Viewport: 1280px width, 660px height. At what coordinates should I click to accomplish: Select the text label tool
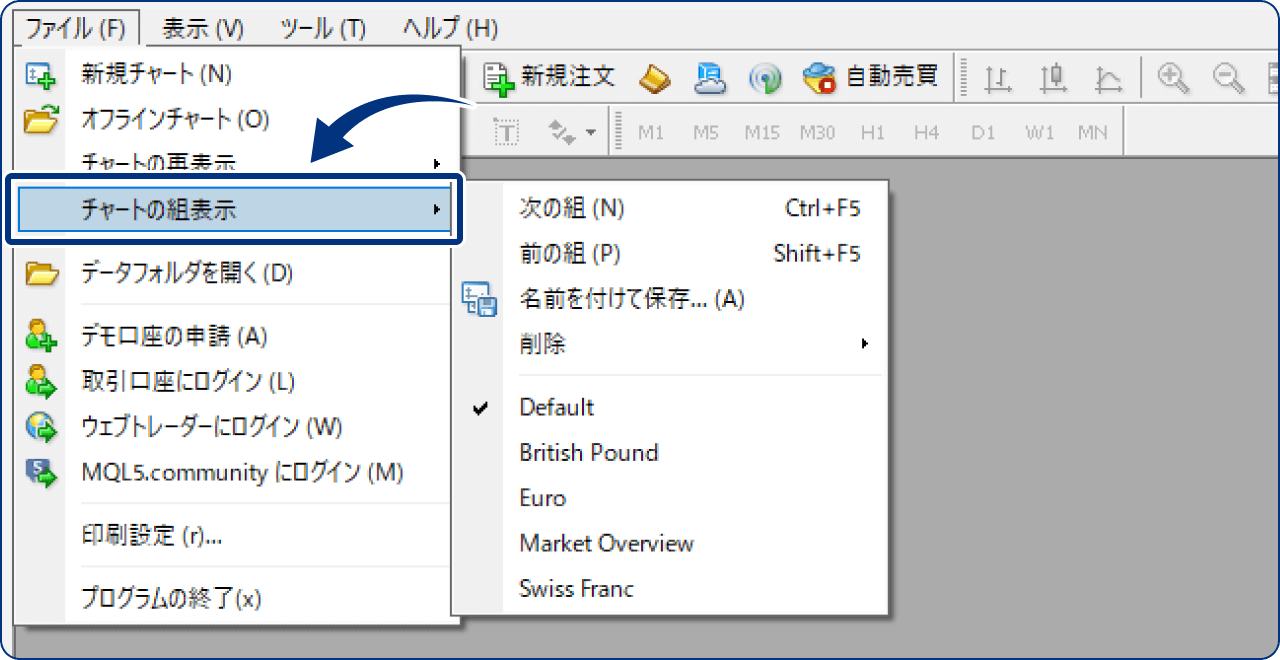coord(507,132)
